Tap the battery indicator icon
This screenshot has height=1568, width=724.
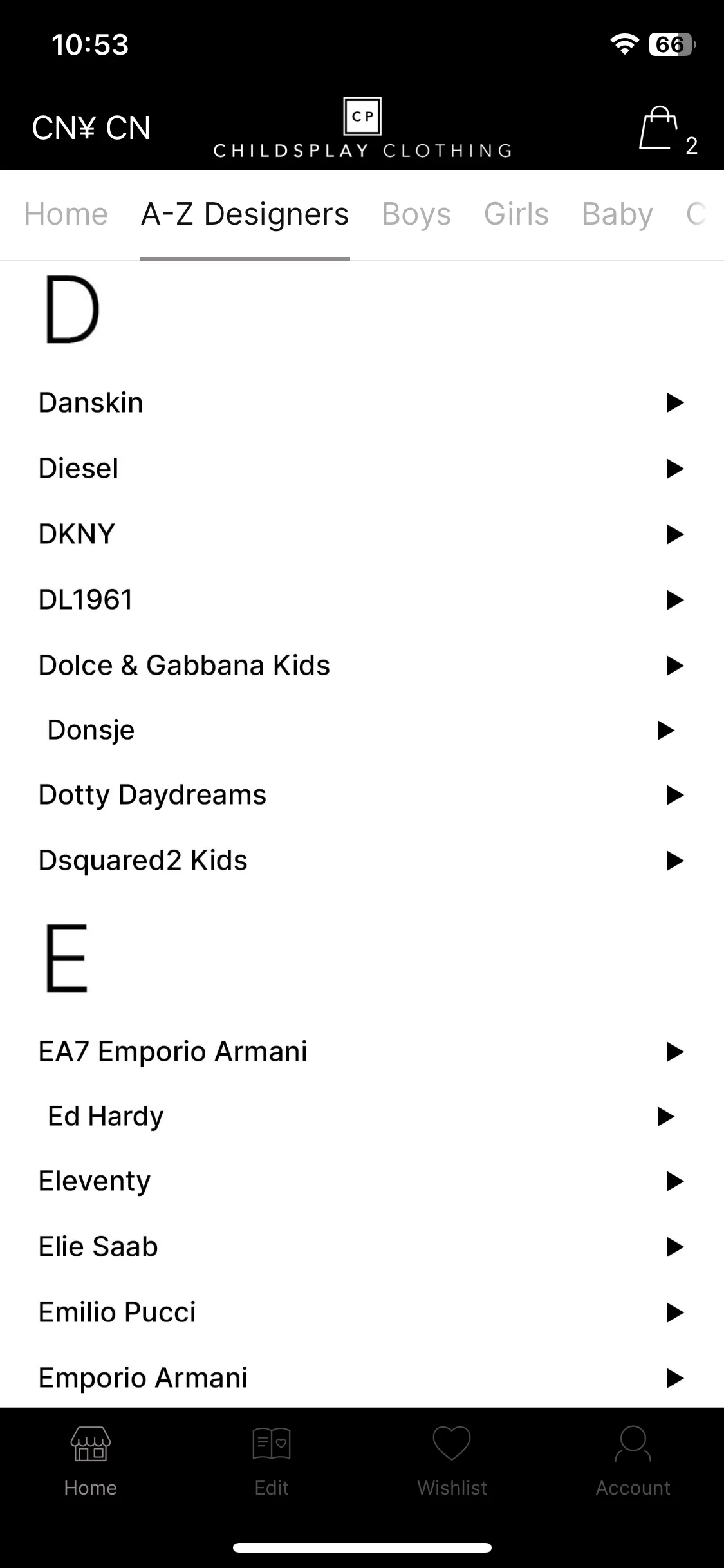[x=673, y=44]
